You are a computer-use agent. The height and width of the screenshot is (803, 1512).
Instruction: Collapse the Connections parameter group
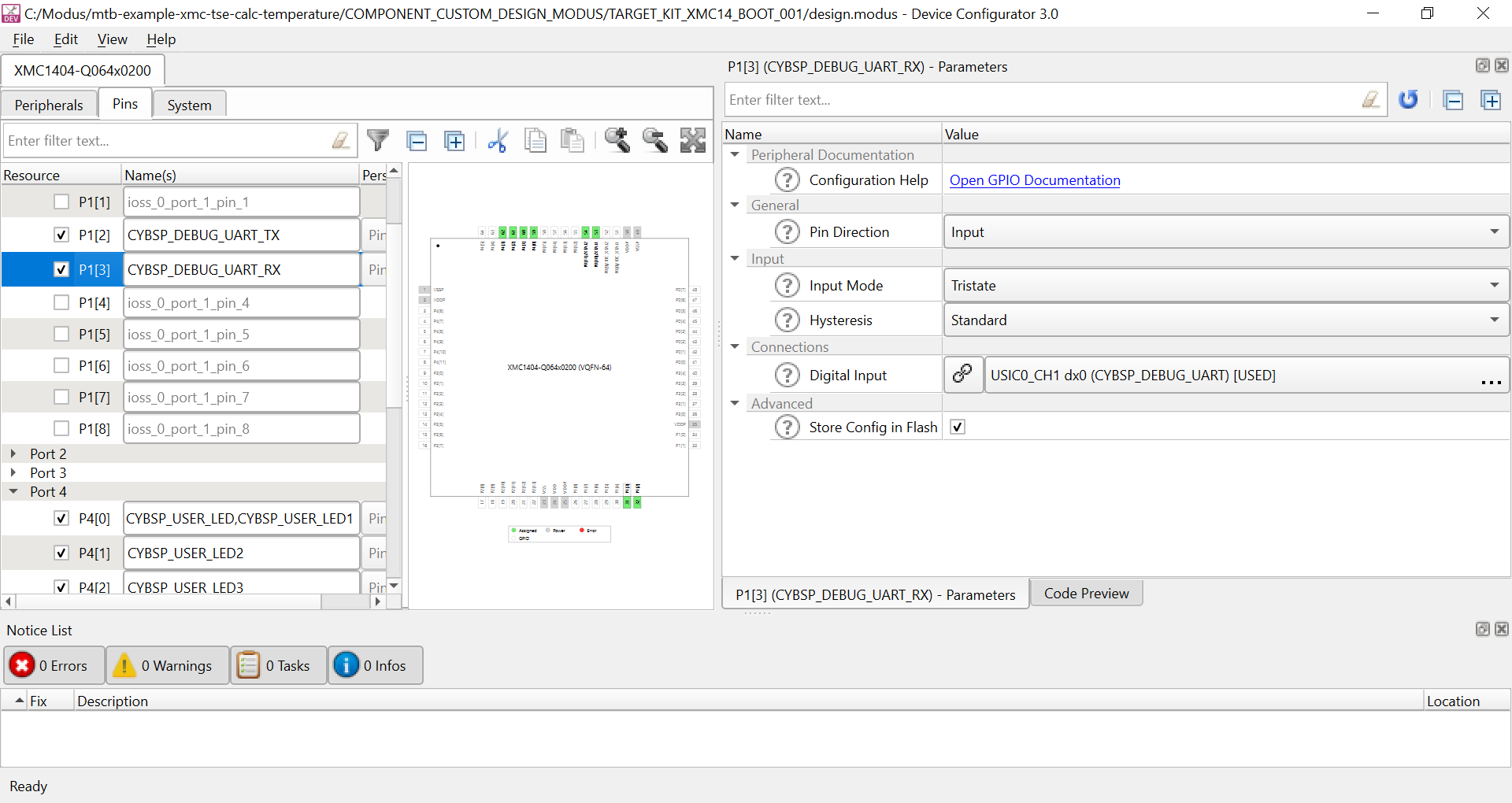click(735, 347)
